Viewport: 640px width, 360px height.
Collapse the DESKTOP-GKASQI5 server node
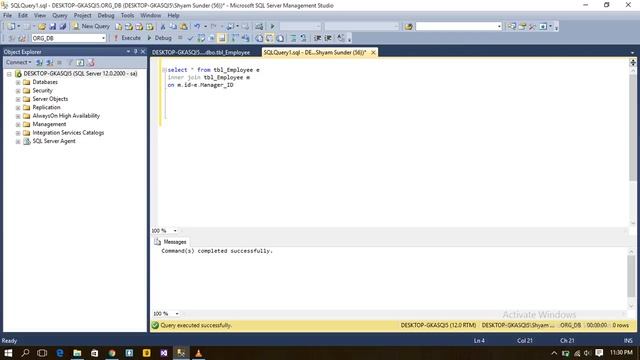(x=9, y=74)
